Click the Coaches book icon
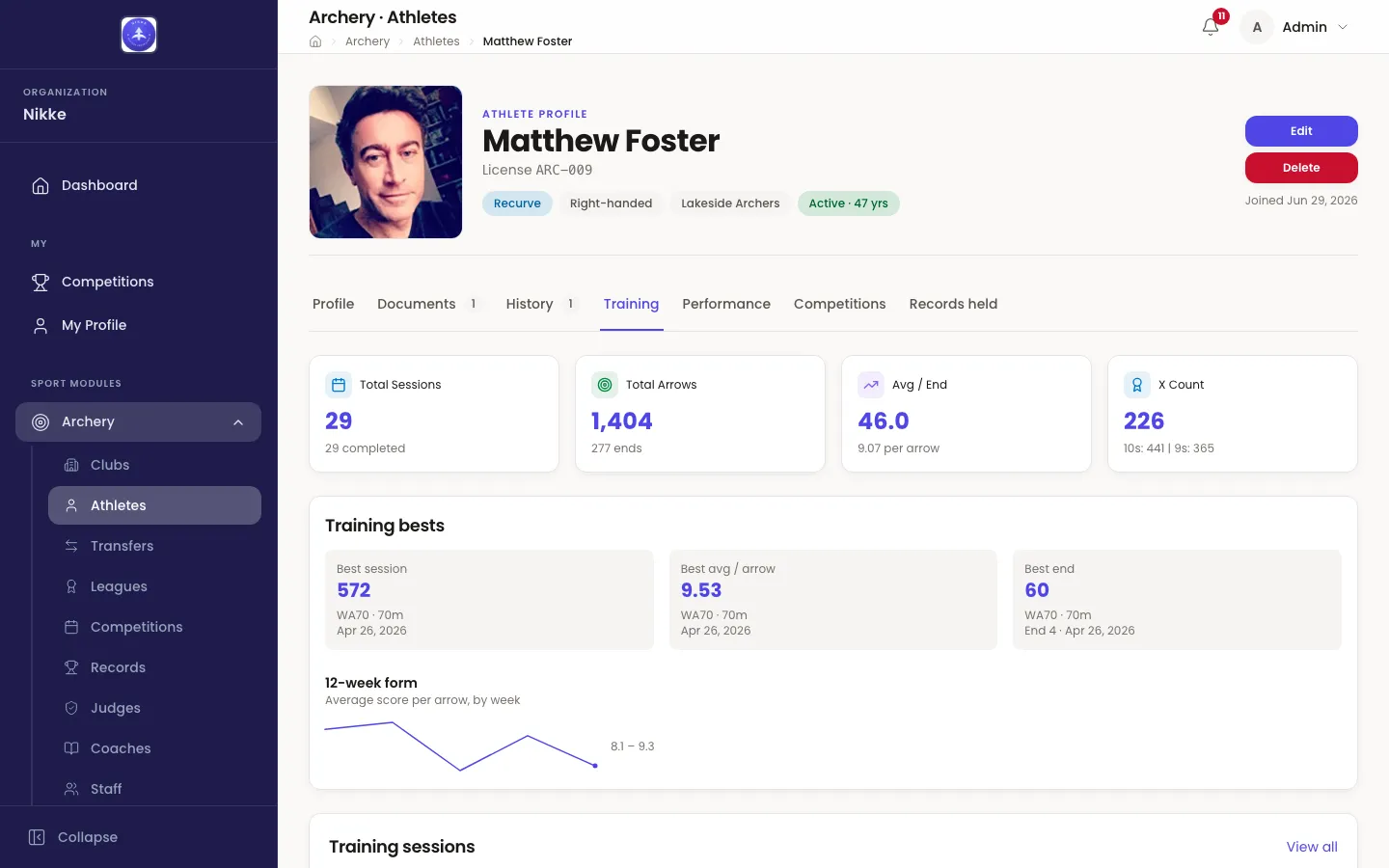This screenshot has width=1389, height=868. tap(71, 748)
